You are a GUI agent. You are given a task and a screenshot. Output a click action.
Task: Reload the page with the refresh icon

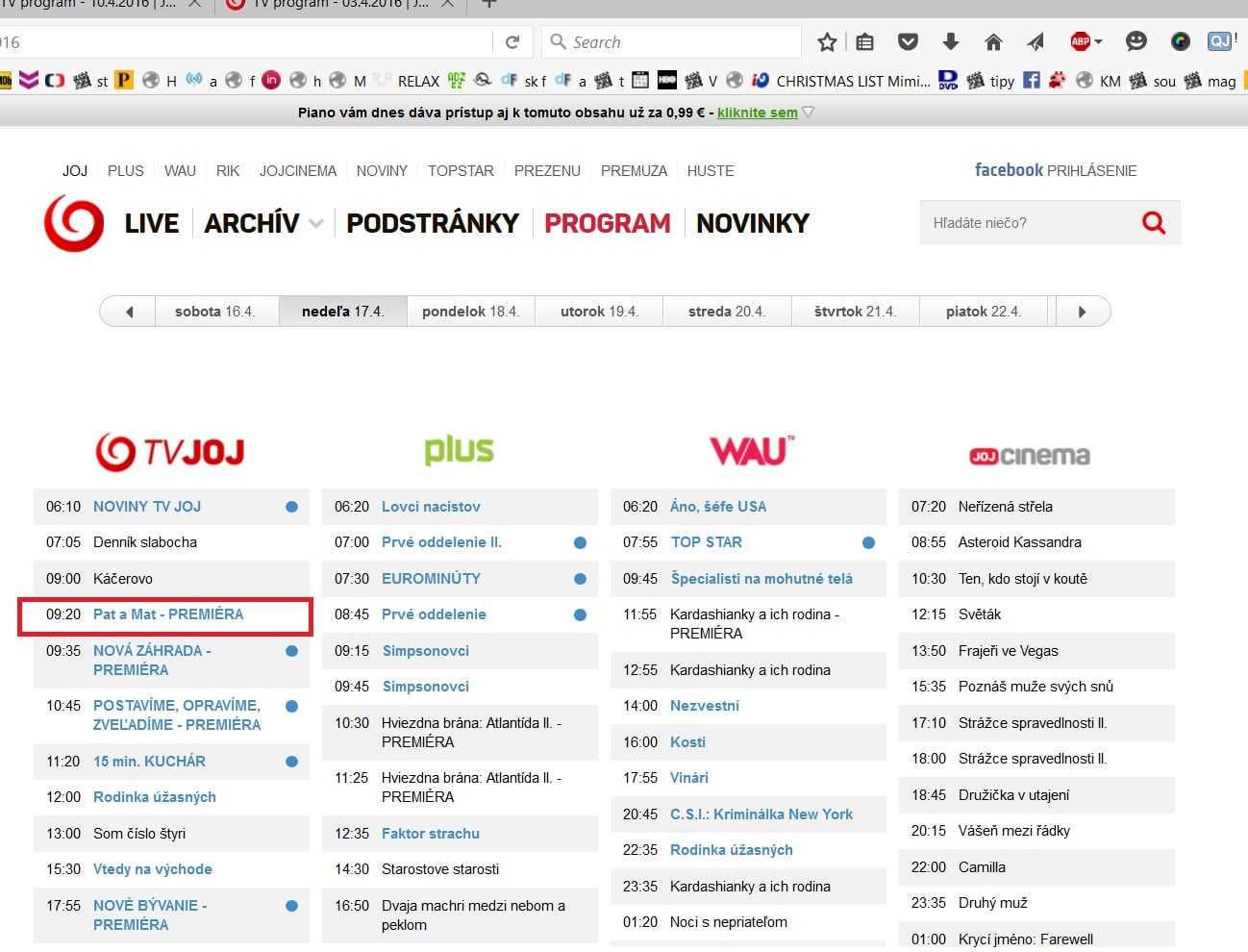[512, 42]
